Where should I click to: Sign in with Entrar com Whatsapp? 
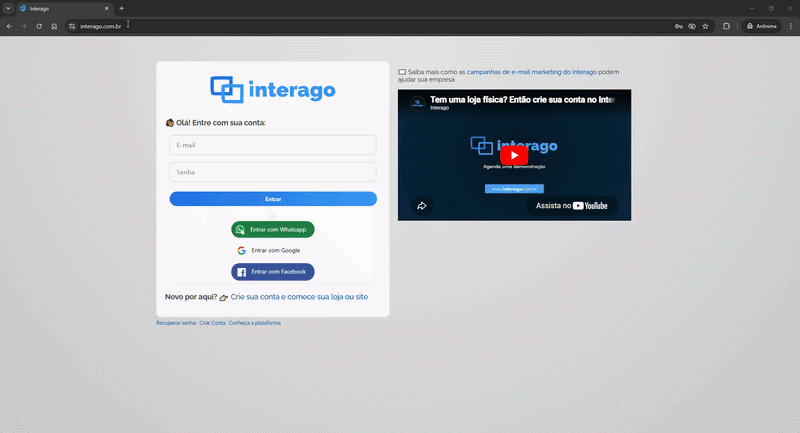273,230
